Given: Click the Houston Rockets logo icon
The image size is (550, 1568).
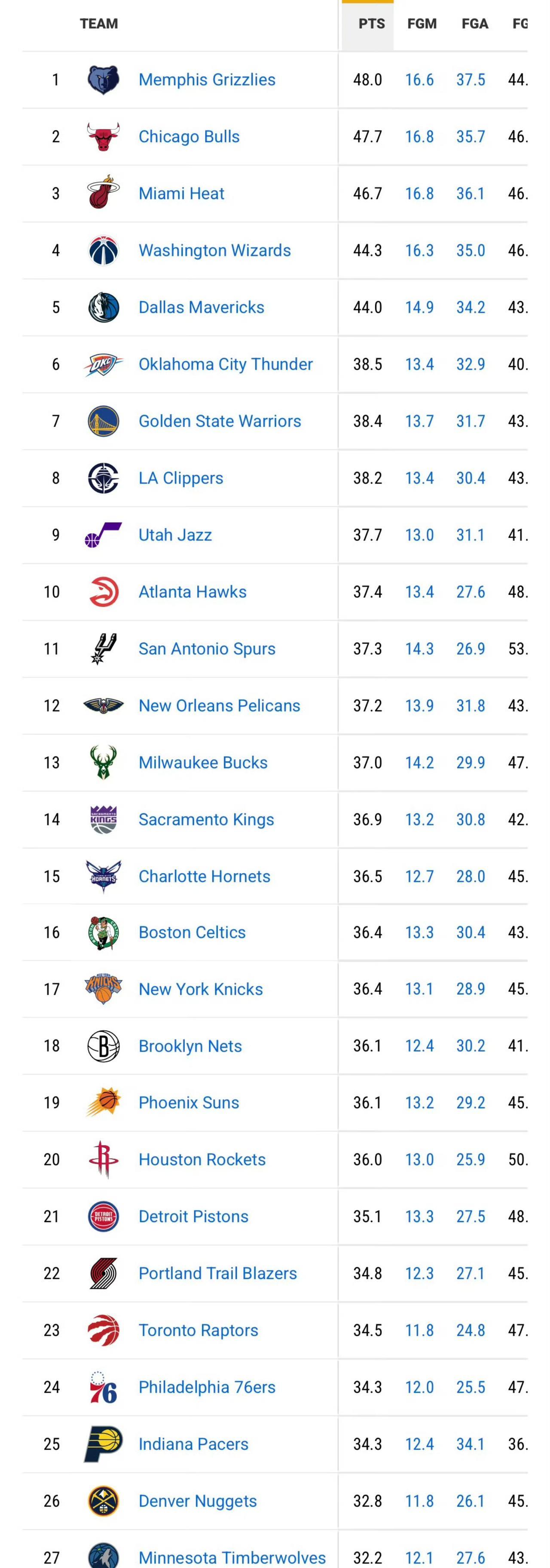Looking at the screenshot, I should (x=104, y=1160).
